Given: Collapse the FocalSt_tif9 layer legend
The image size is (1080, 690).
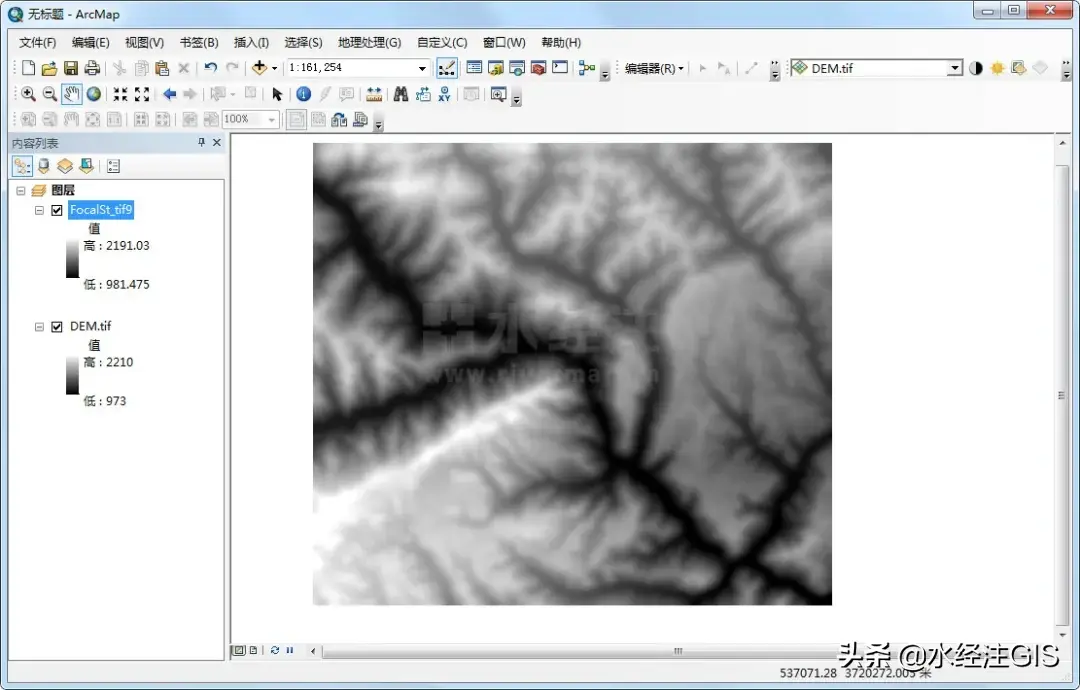Looking at the screenshot, I should pos(39,210).
